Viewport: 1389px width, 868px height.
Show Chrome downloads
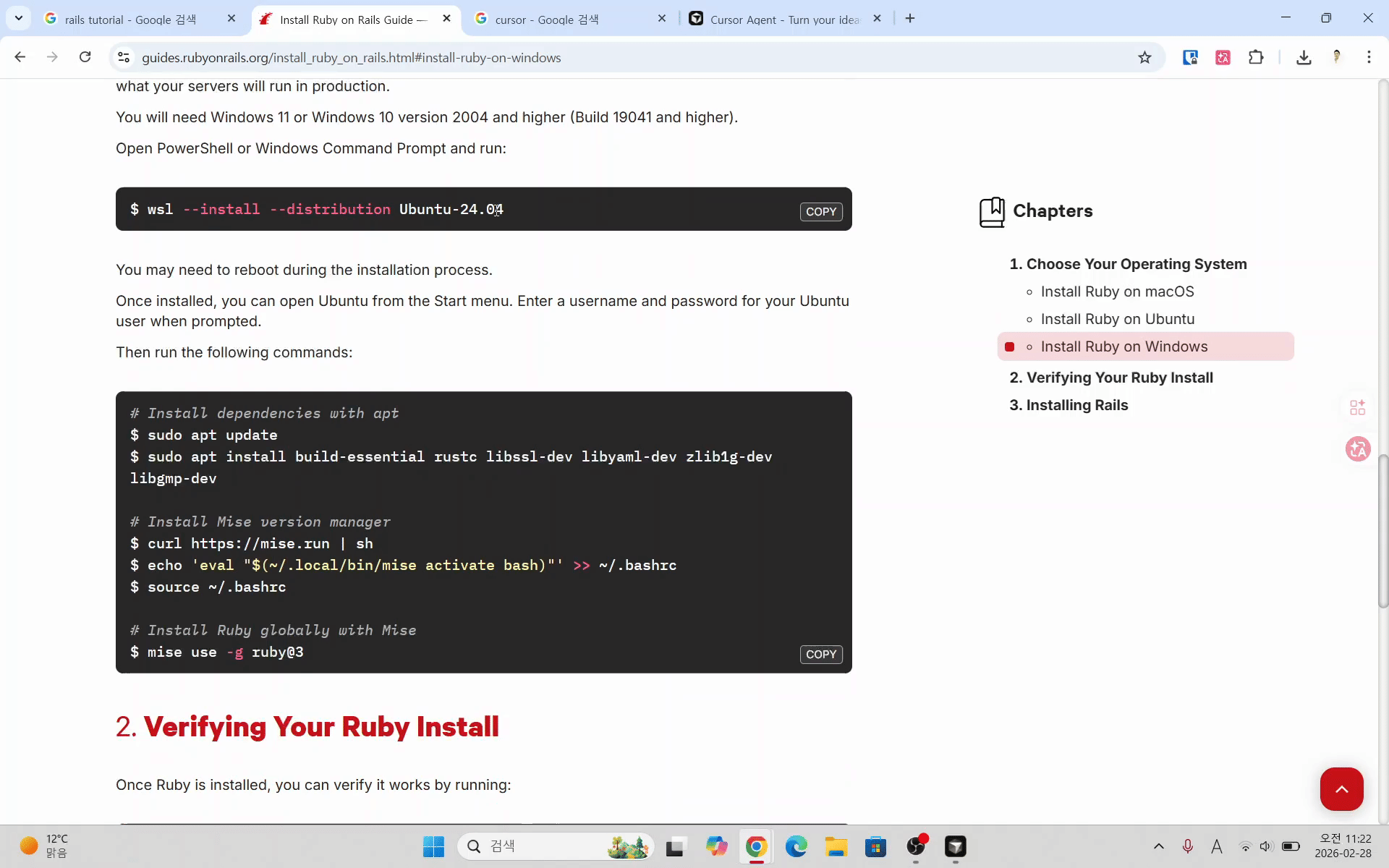(1304, 57)
